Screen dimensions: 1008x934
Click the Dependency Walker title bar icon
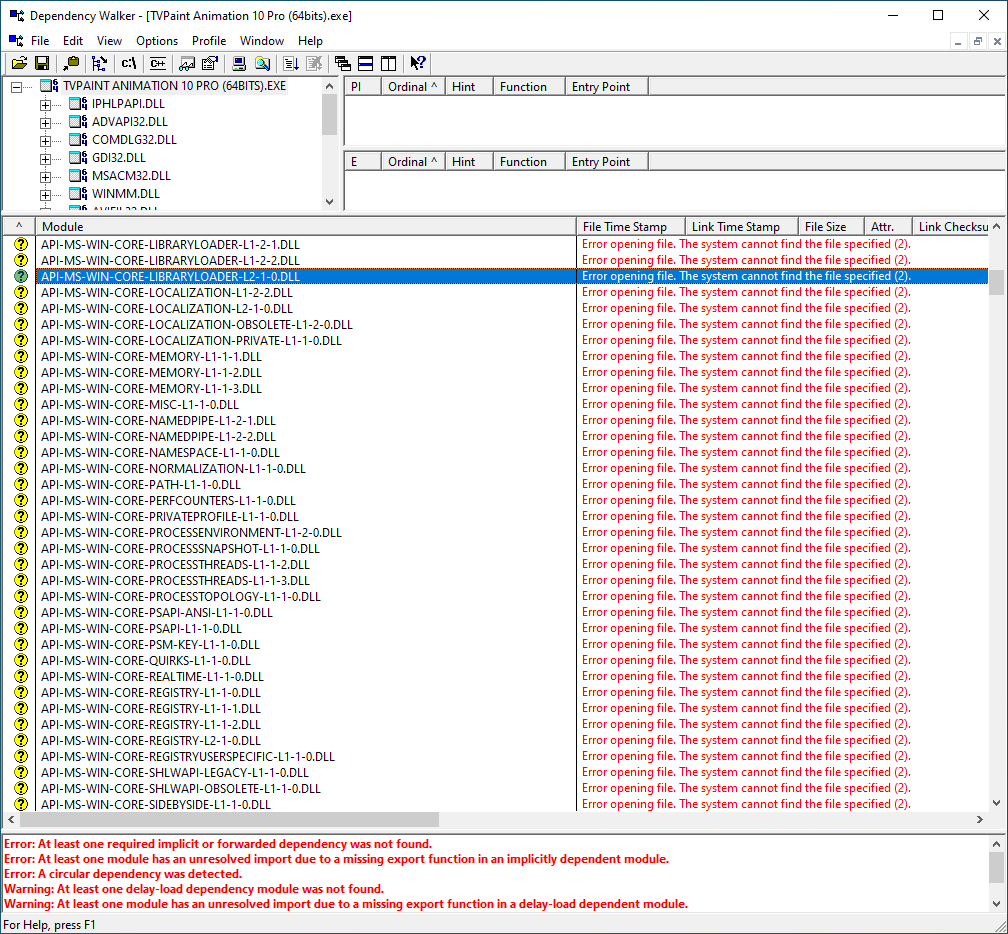pos(17,15)
